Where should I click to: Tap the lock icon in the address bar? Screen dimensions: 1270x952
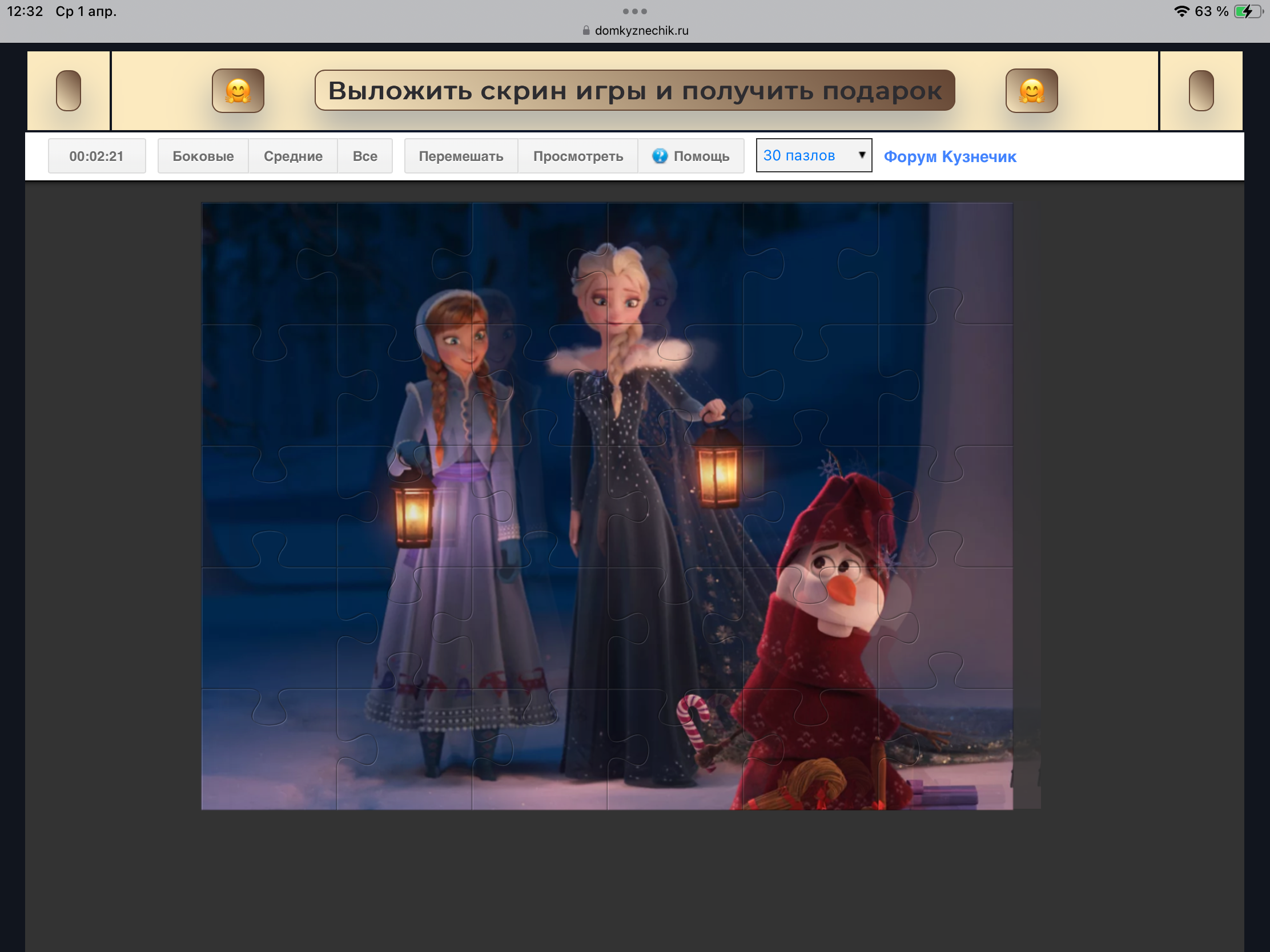pos(586,30)
